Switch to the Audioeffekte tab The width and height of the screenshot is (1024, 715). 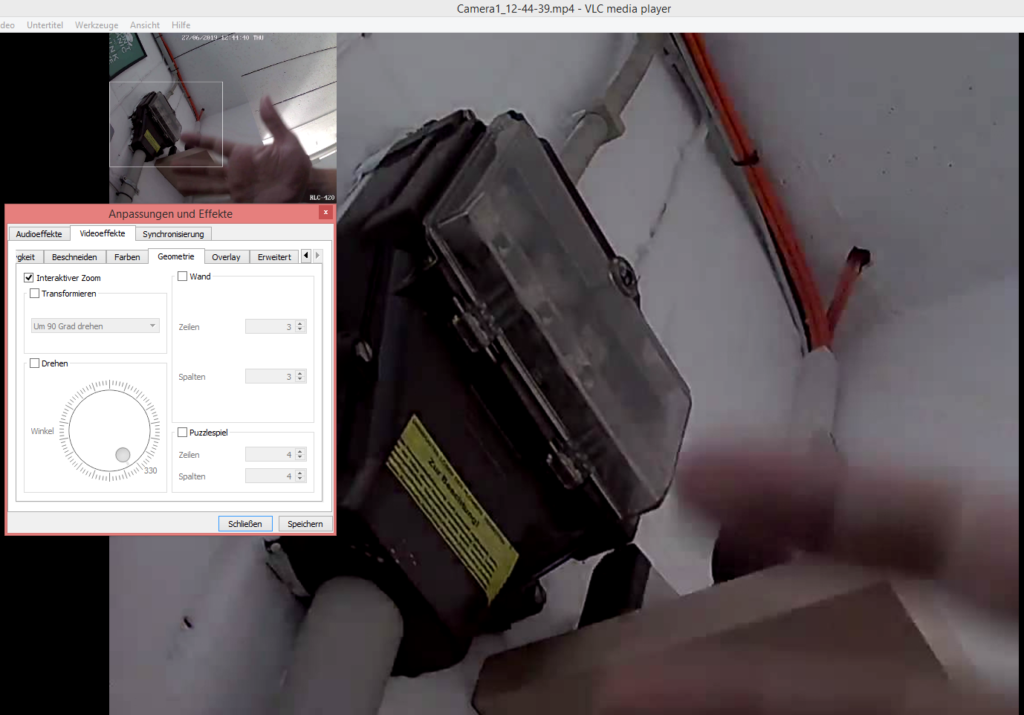[39, 234]
